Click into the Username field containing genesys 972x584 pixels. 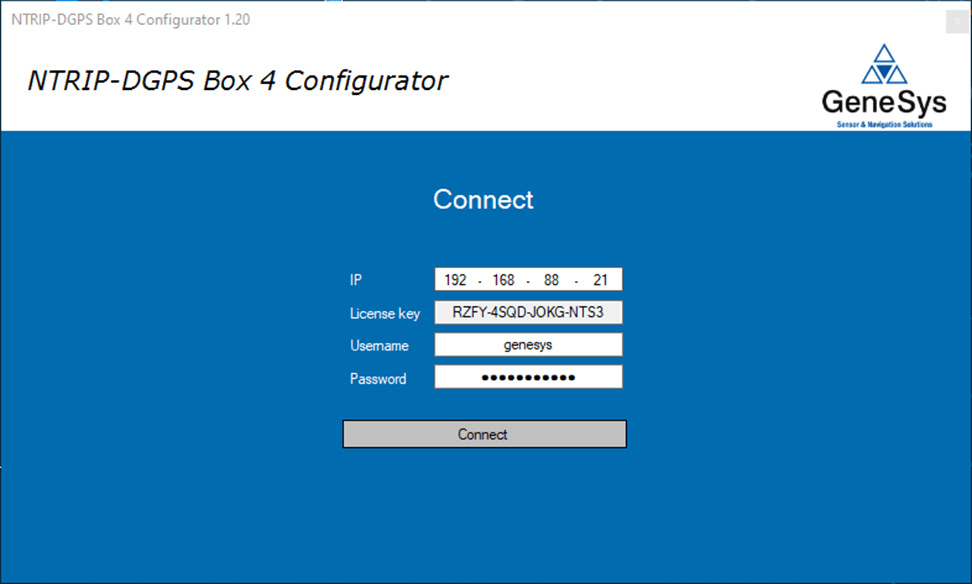point(528,345)
